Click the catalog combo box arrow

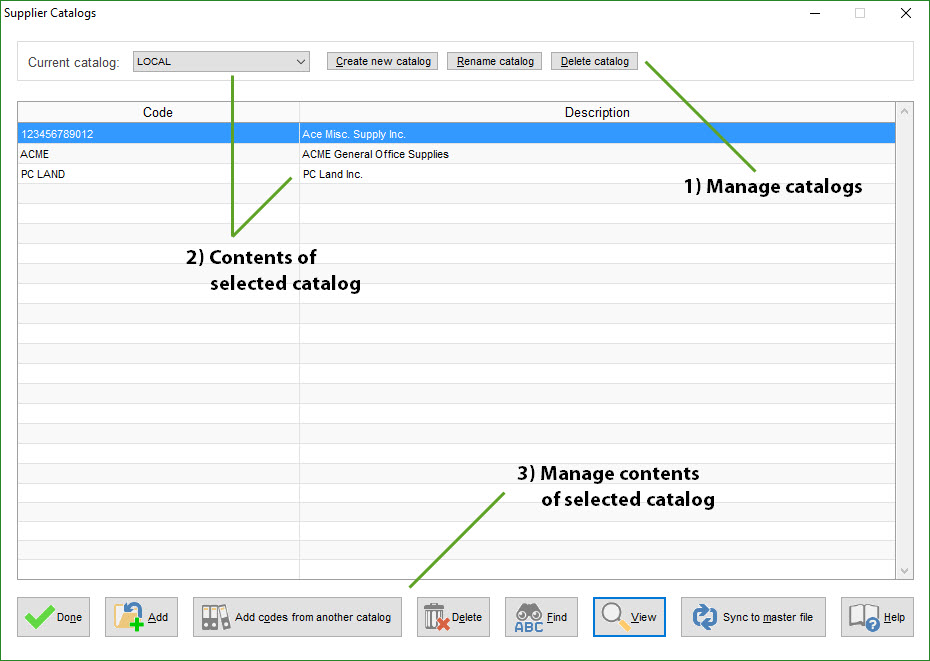303,61
